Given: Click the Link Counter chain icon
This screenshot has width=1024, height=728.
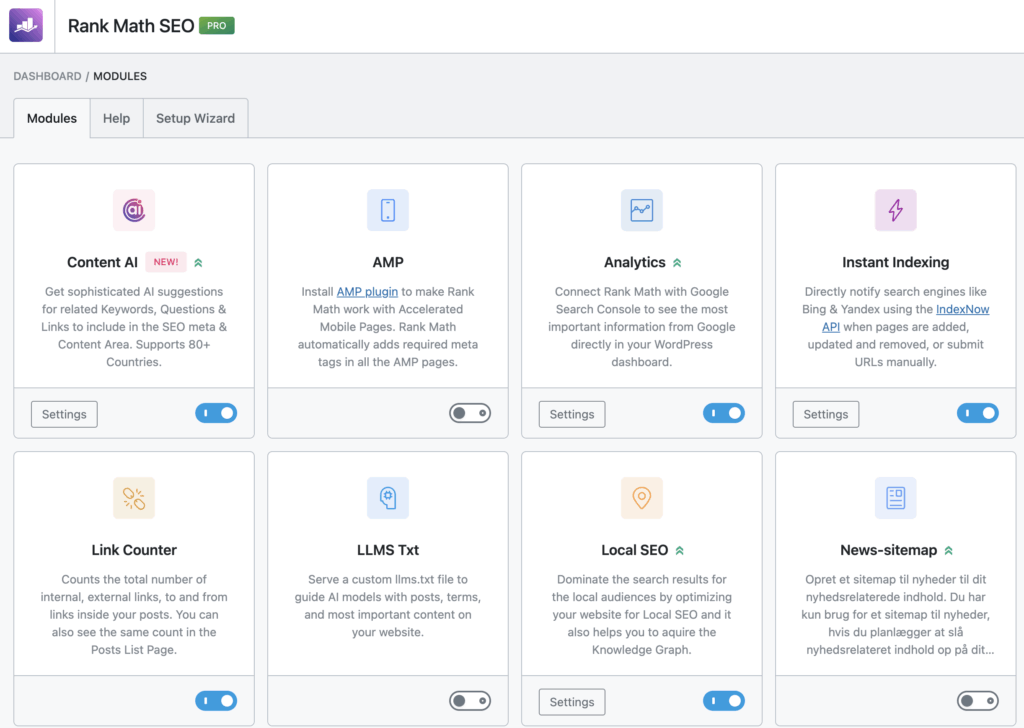Looking at the screenshot, I should pos(134,498).
